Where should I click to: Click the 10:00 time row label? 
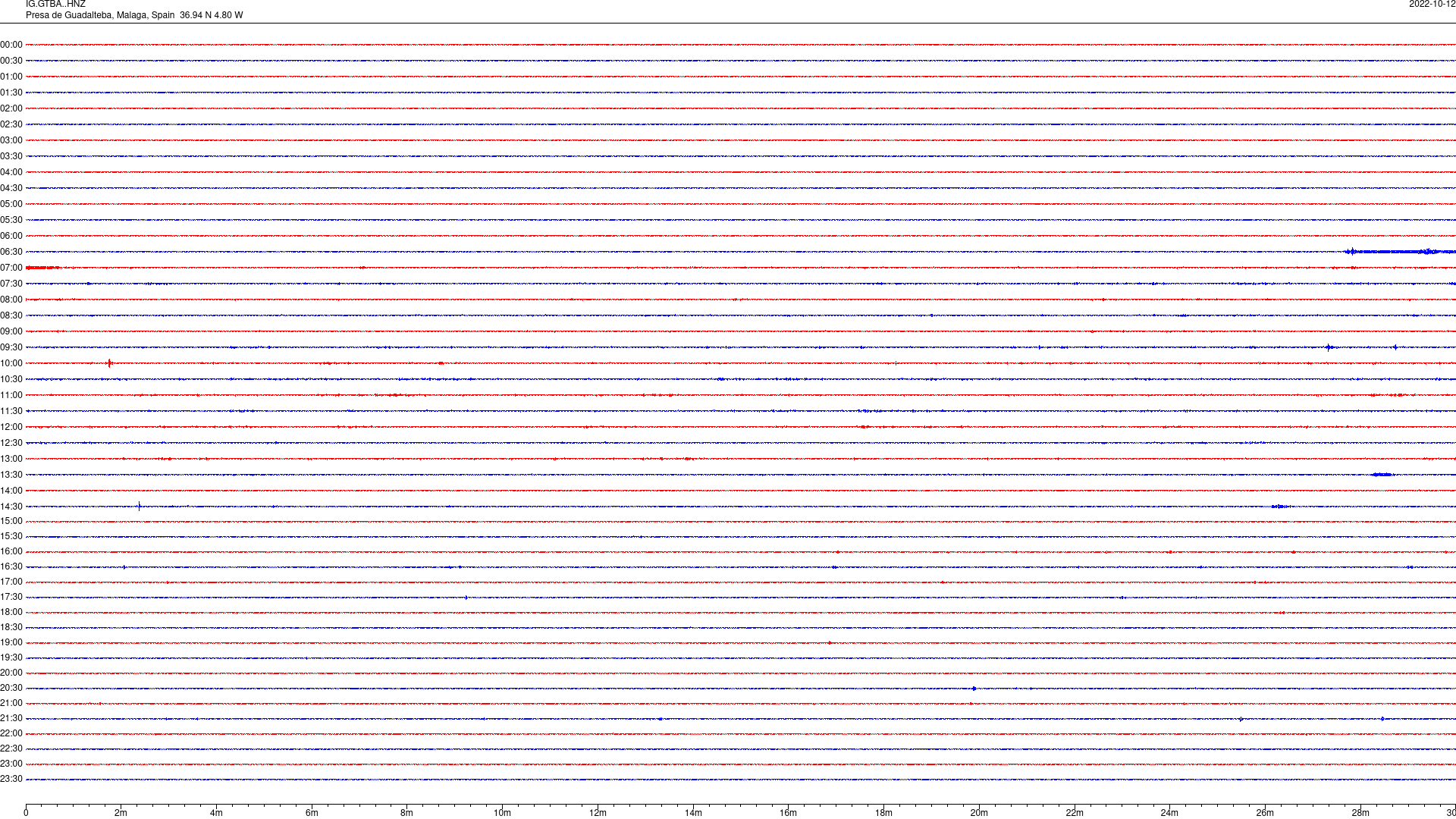click(11, 363)
